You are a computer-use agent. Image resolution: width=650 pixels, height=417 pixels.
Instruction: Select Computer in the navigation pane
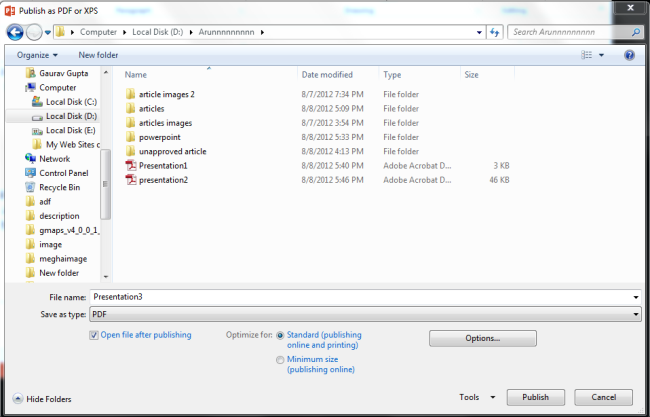[51, 88]
